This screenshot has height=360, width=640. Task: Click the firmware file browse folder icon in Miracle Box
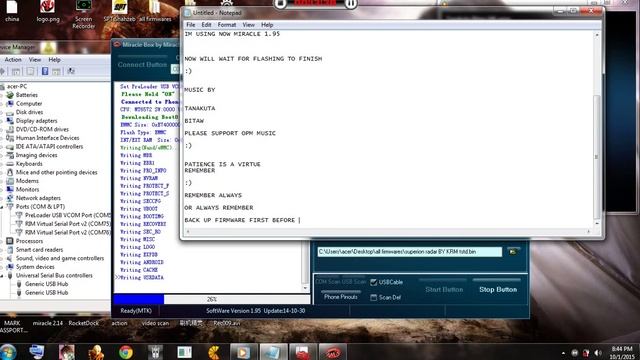pyautogui.click(x=513, y=251)
